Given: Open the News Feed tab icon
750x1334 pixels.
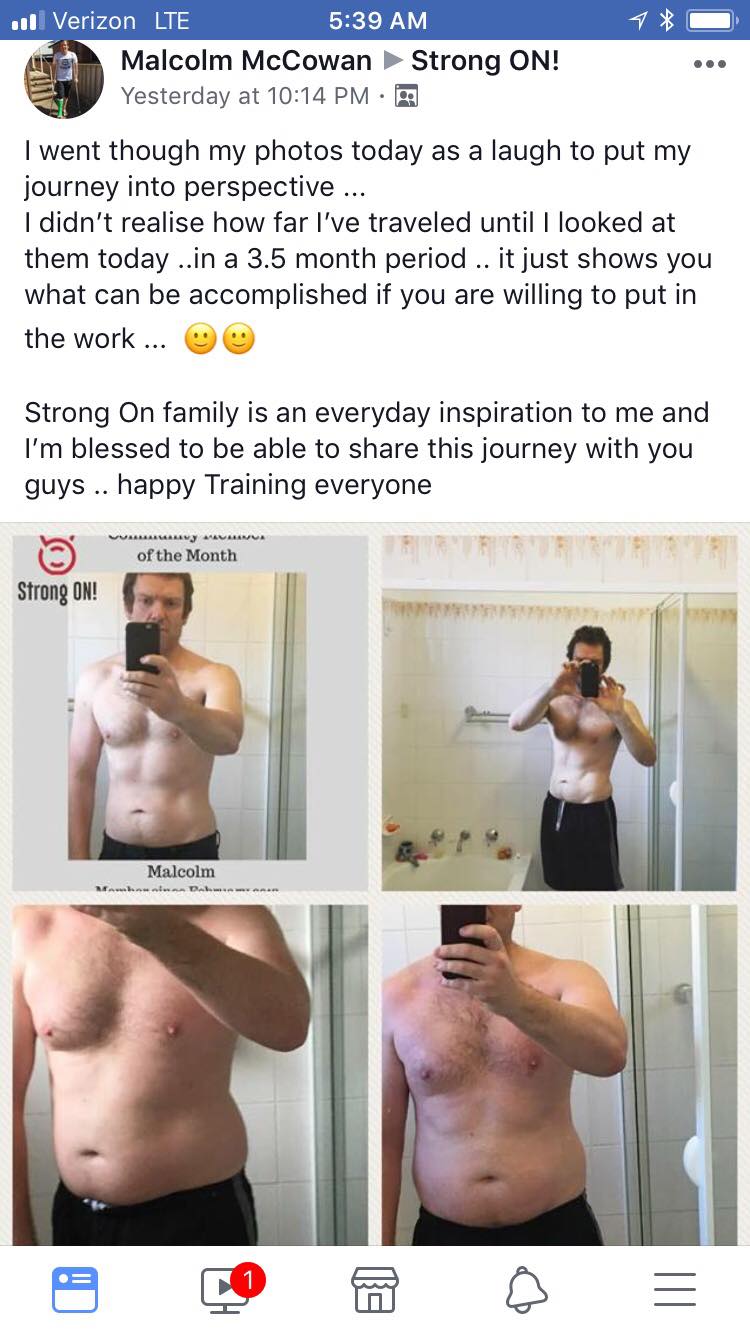Looking at the screenshot, I should (x=75, y=1289).
